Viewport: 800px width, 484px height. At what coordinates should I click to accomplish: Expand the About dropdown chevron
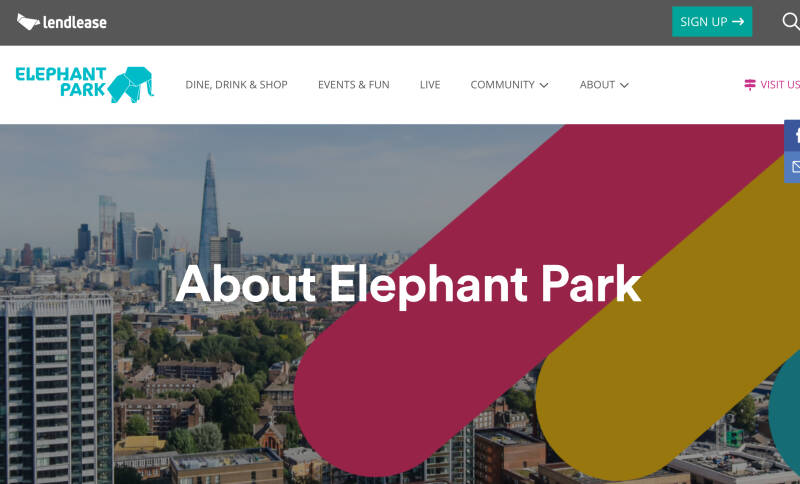pyautogui.click(x=624, y=85)
